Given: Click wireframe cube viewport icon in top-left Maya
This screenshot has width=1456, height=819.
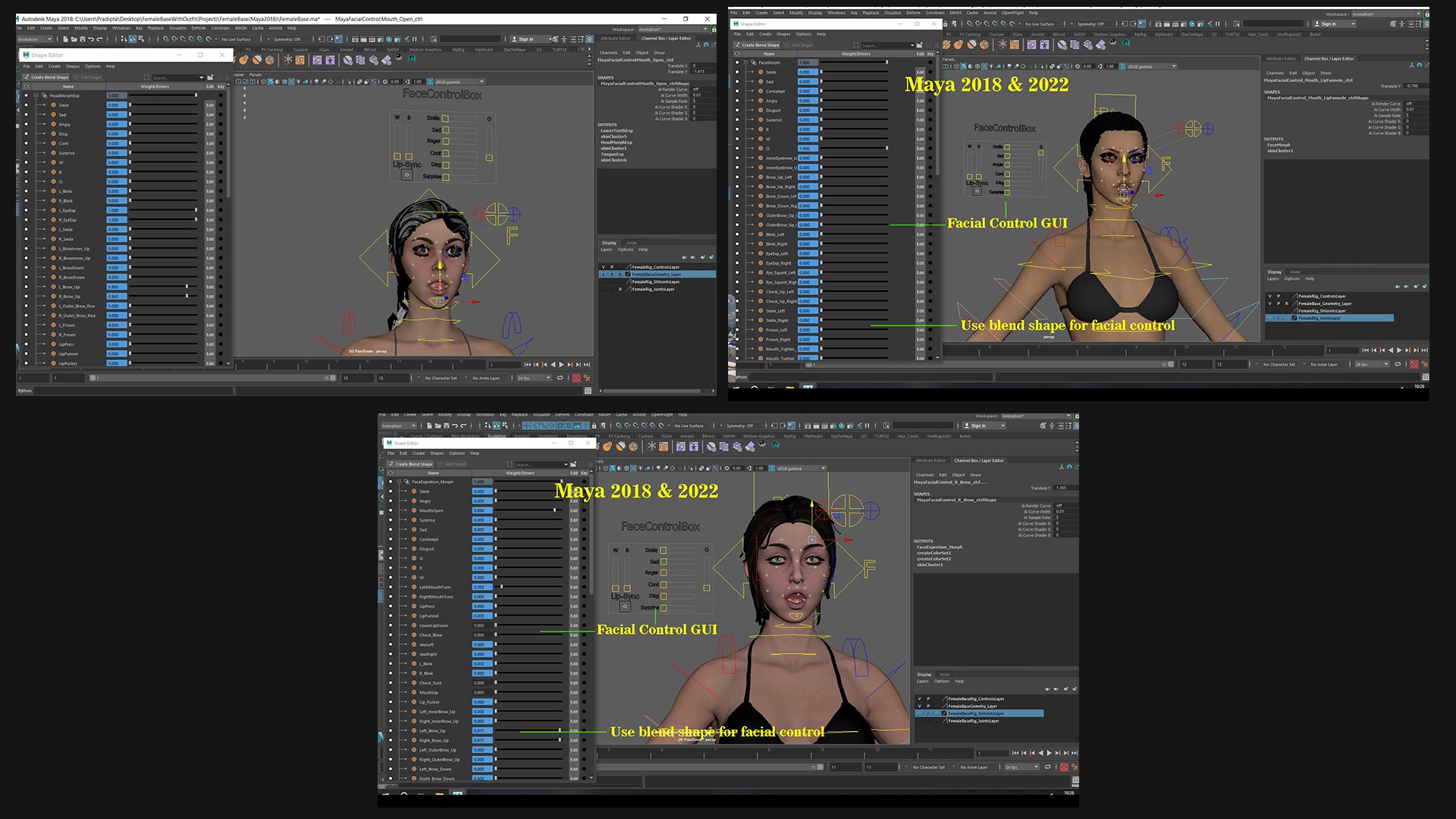Looking at the screenshot, I should (x=263, y=82).
